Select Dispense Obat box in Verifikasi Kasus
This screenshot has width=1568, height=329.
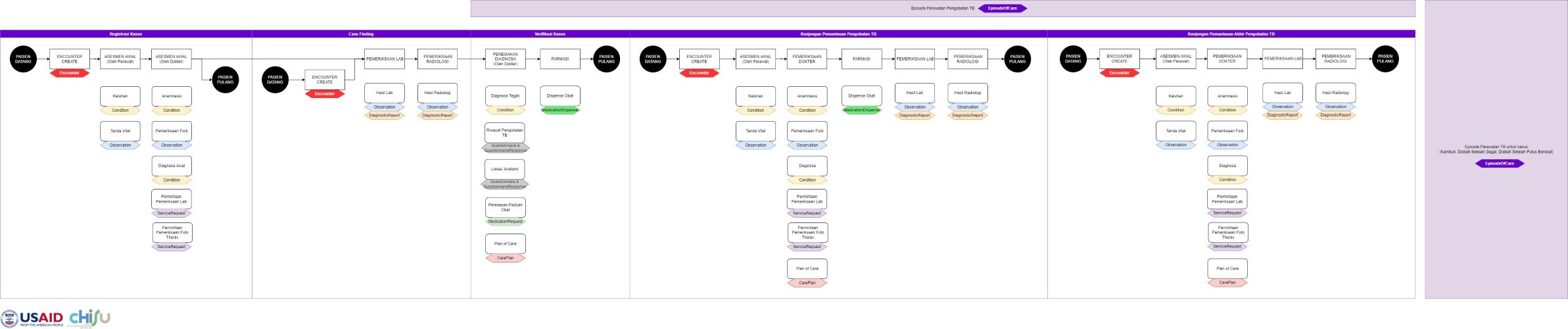click(560, 96)
